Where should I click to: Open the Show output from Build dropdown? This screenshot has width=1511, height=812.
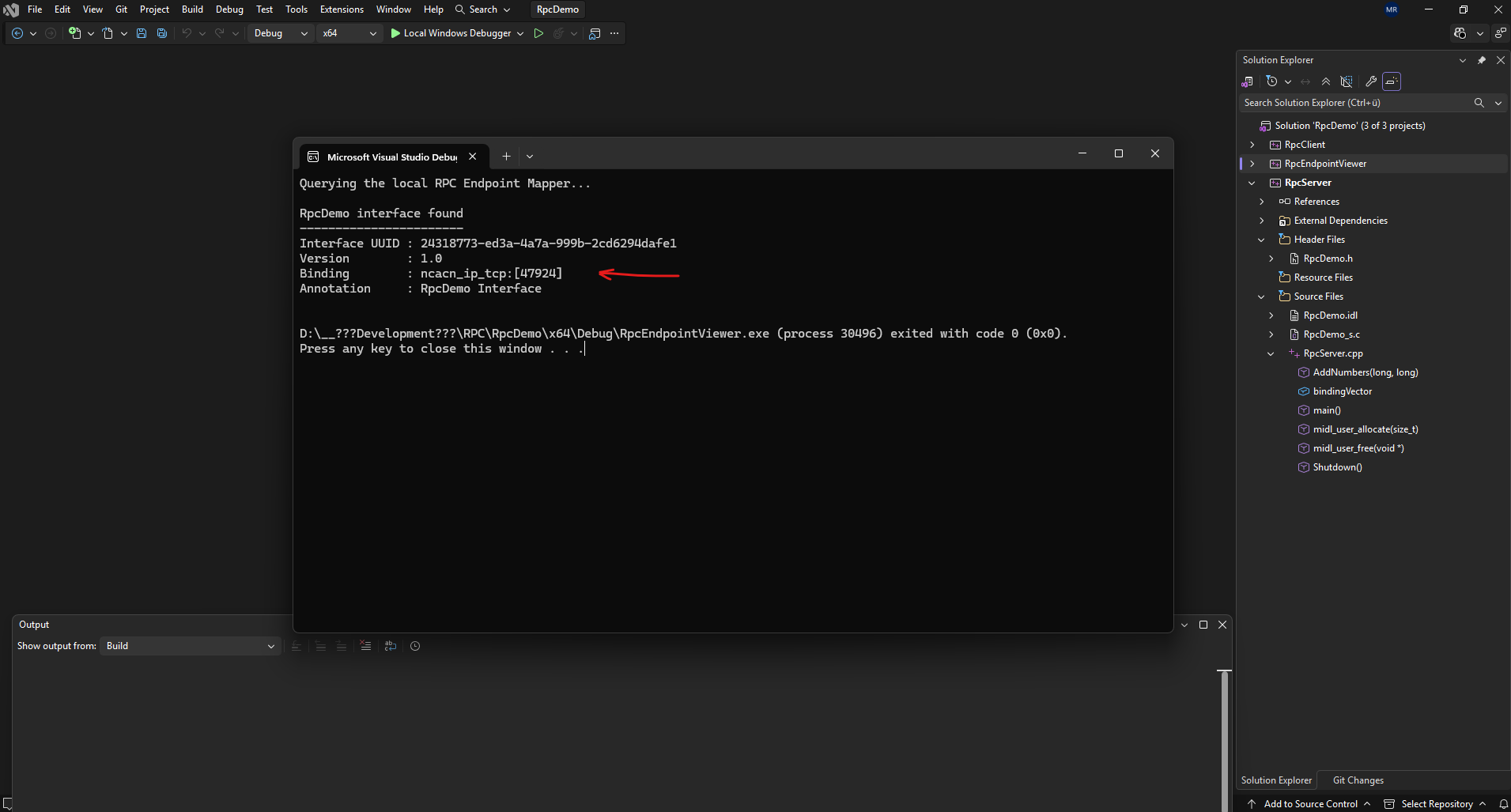[x=190, y=646]
